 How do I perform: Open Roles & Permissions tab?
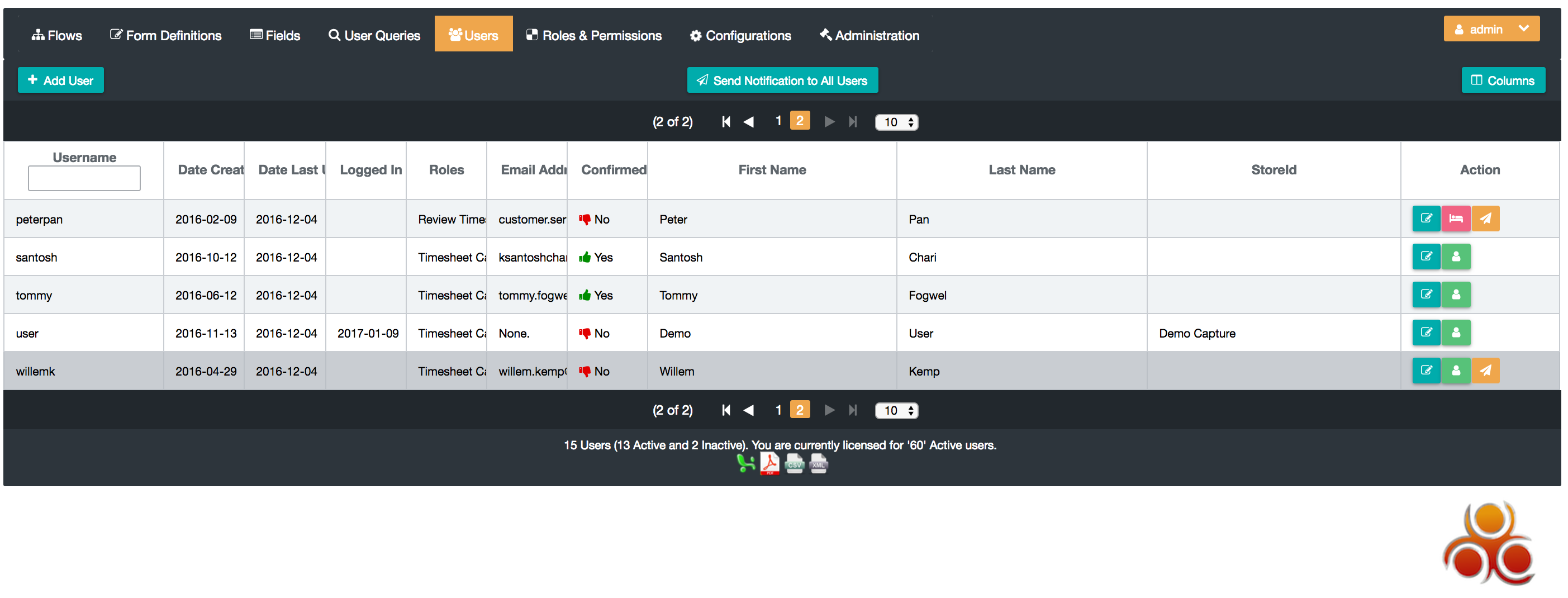594,35
